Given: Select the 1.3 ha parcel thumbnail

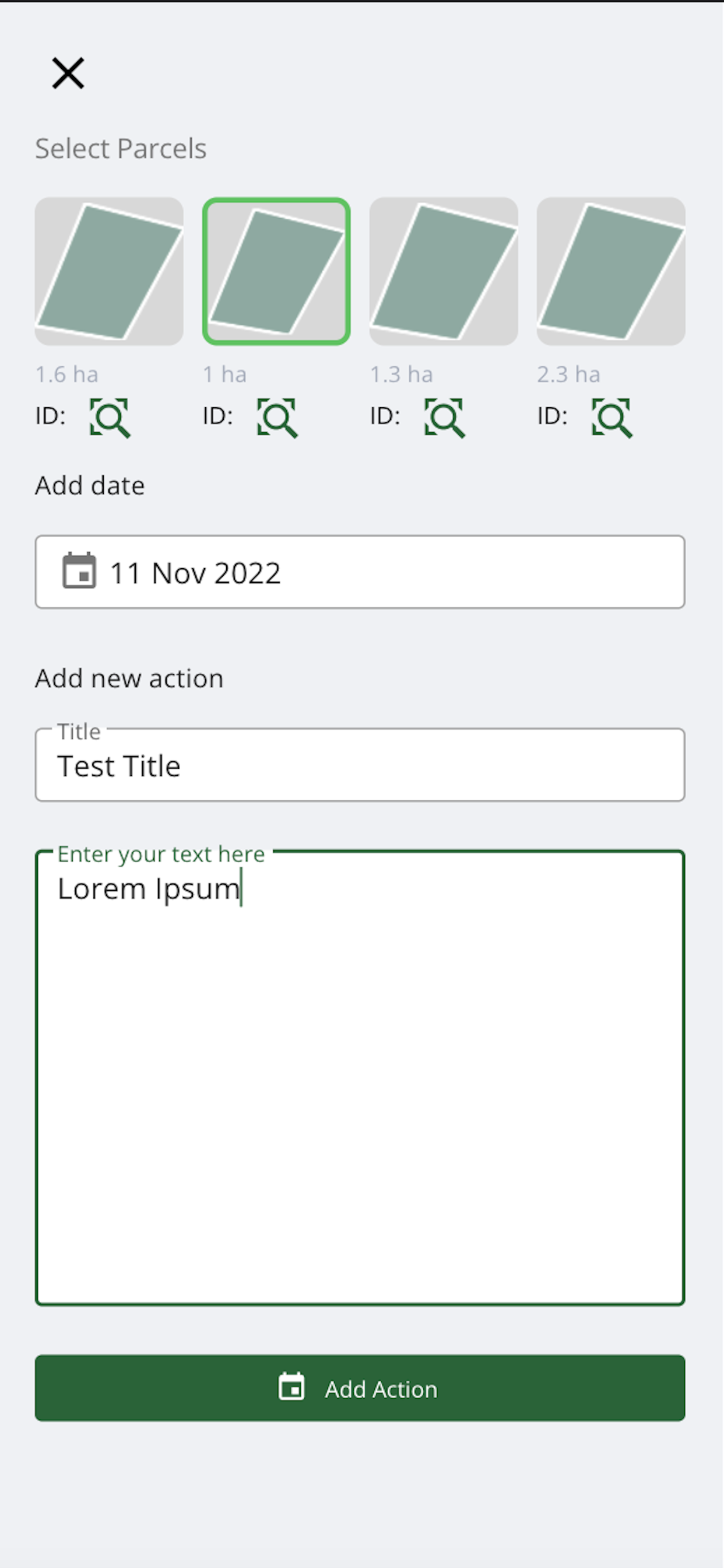Looking at the screenshot, I should 444,271.
